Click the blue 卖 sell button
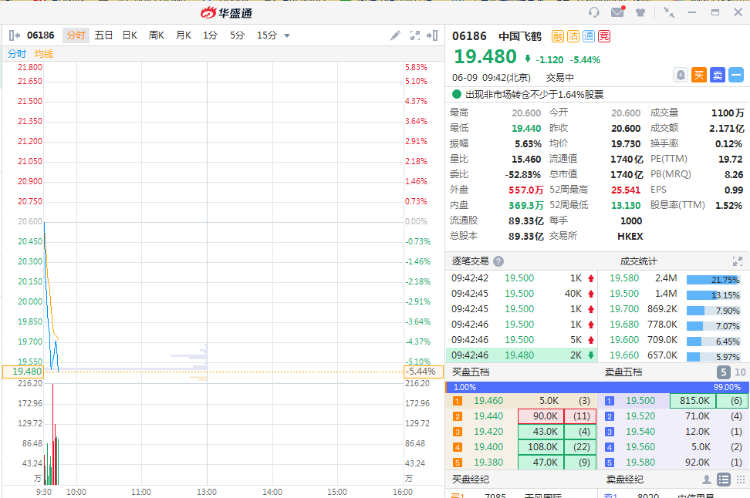Viewport: 750px width, 498px height. pos(717,75)
